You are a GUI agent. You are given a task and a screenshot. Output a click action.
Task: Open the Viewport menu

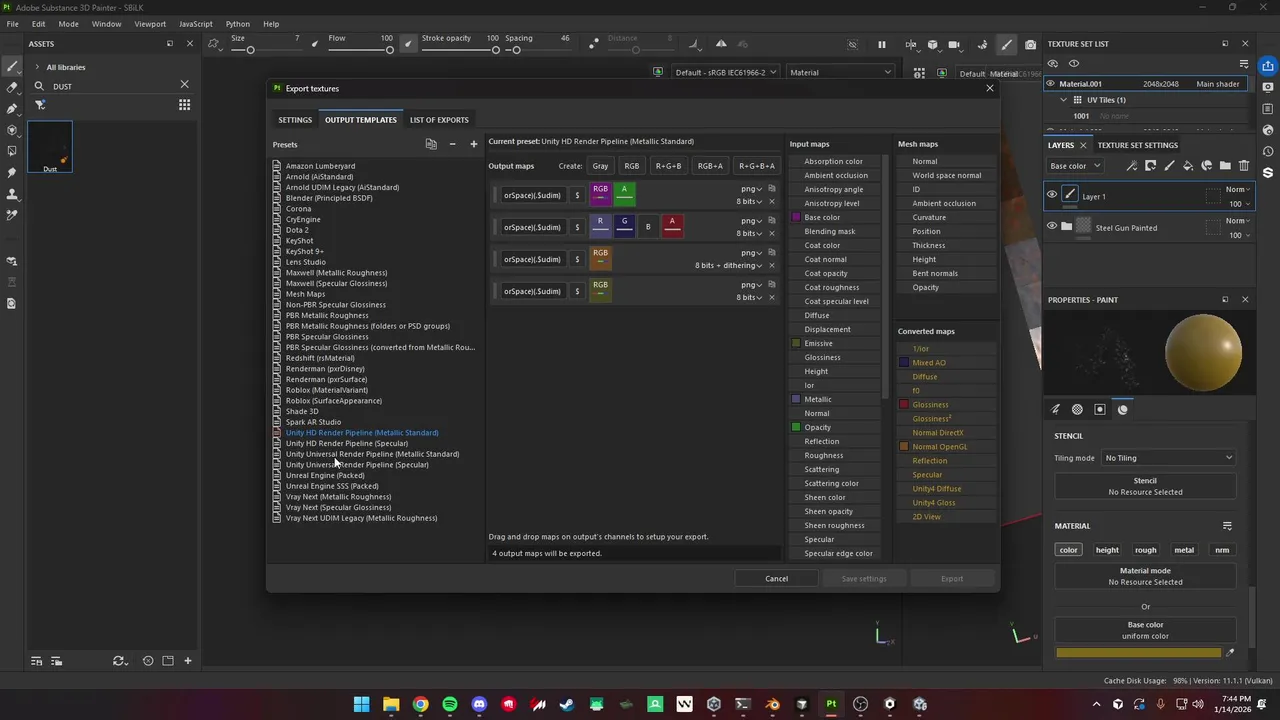[150, 24]
